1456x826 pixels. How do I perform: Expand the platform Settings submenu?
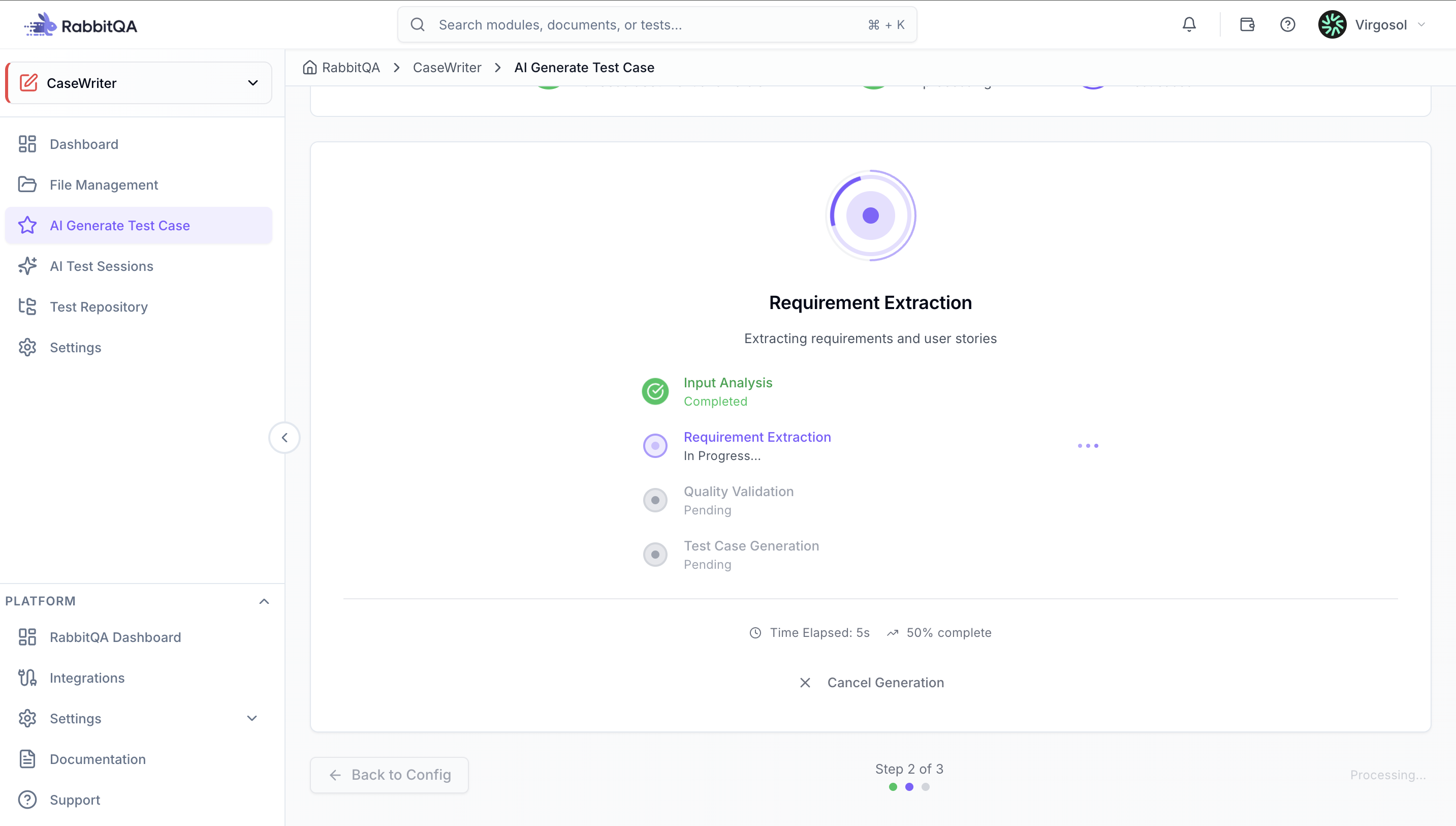point(252,719)
